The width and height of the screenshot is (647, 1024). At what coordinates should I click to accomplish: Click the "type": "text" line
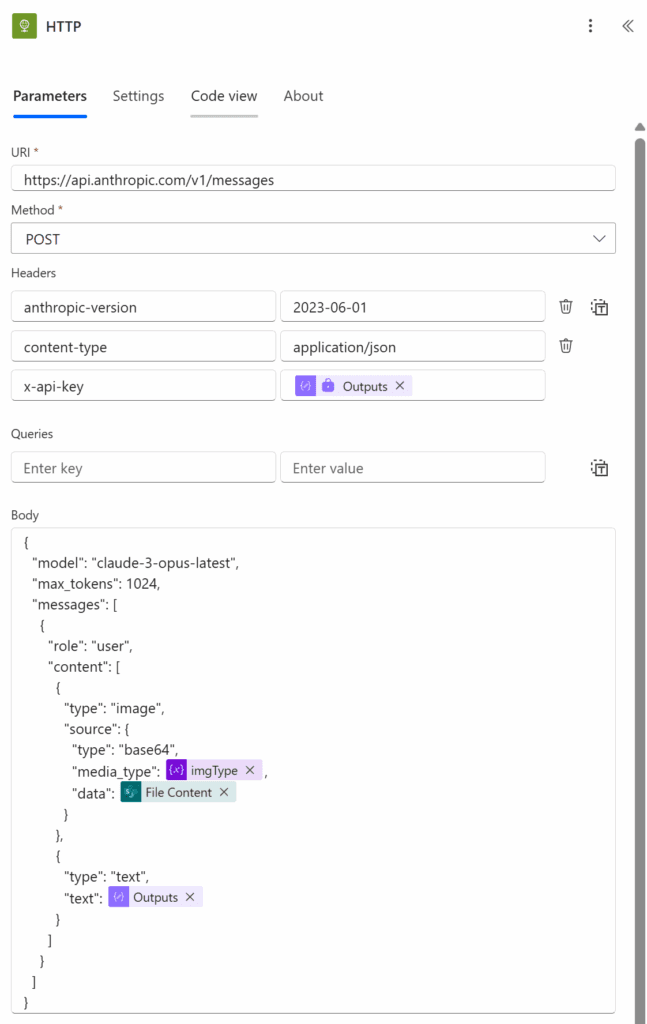click(x=106, y=876)
